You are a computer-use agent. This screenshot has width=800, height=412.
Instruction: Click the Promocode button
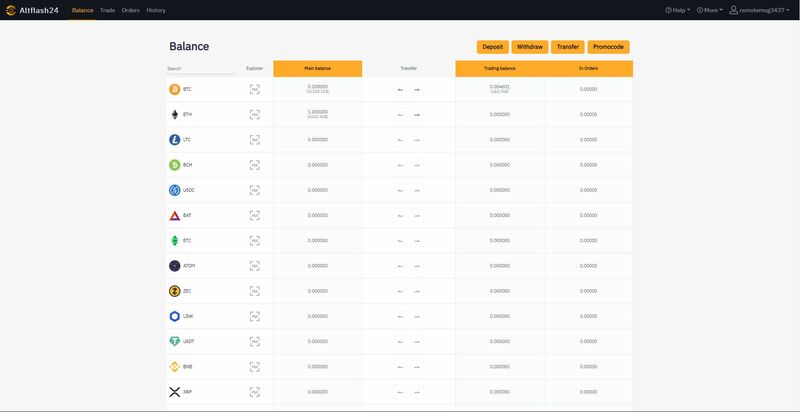pos(609,47)
